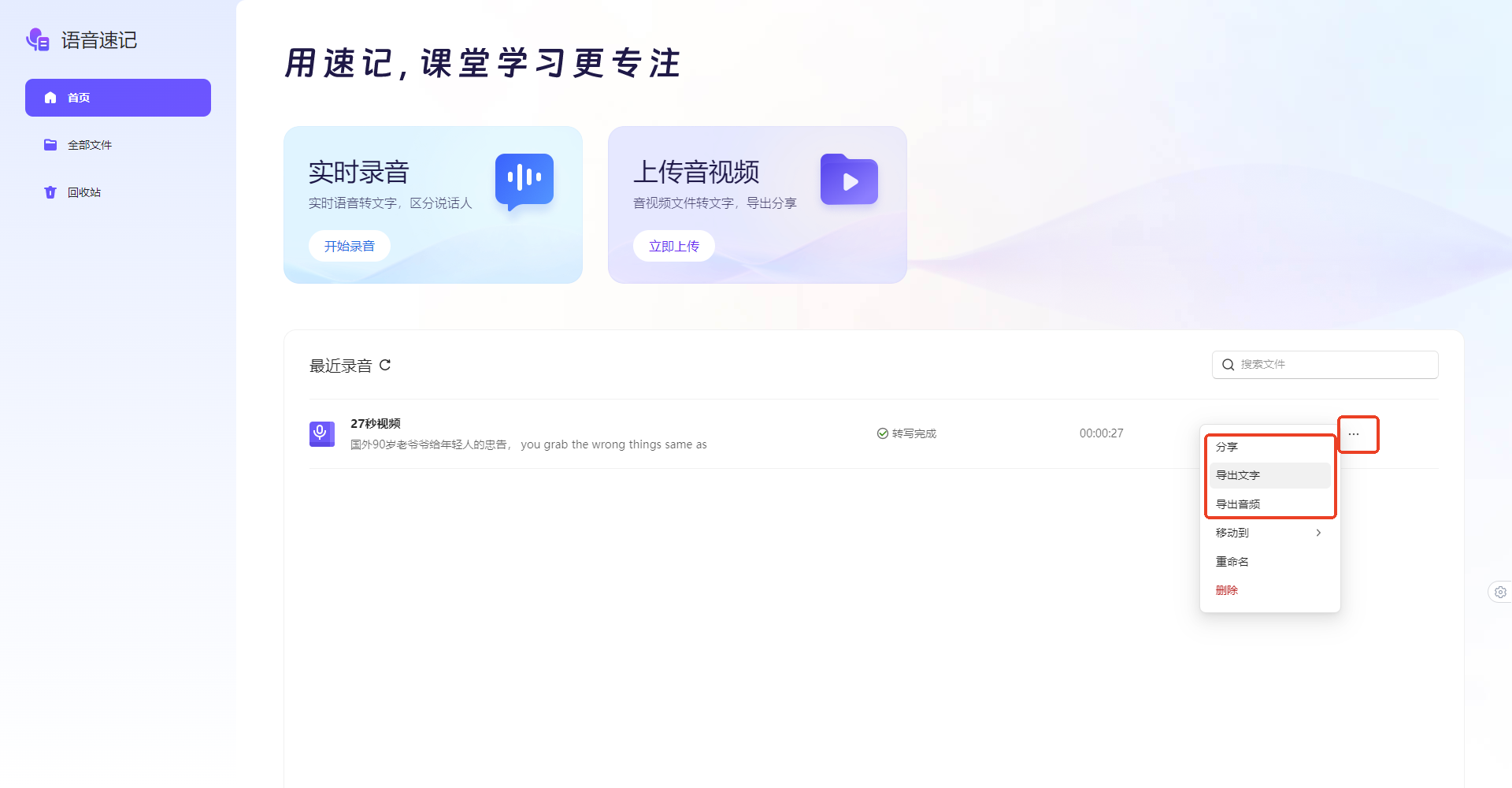Choose 重命名 from the context menu
The width and height of the screenshot is (1512, 788).
(1269, 562)
